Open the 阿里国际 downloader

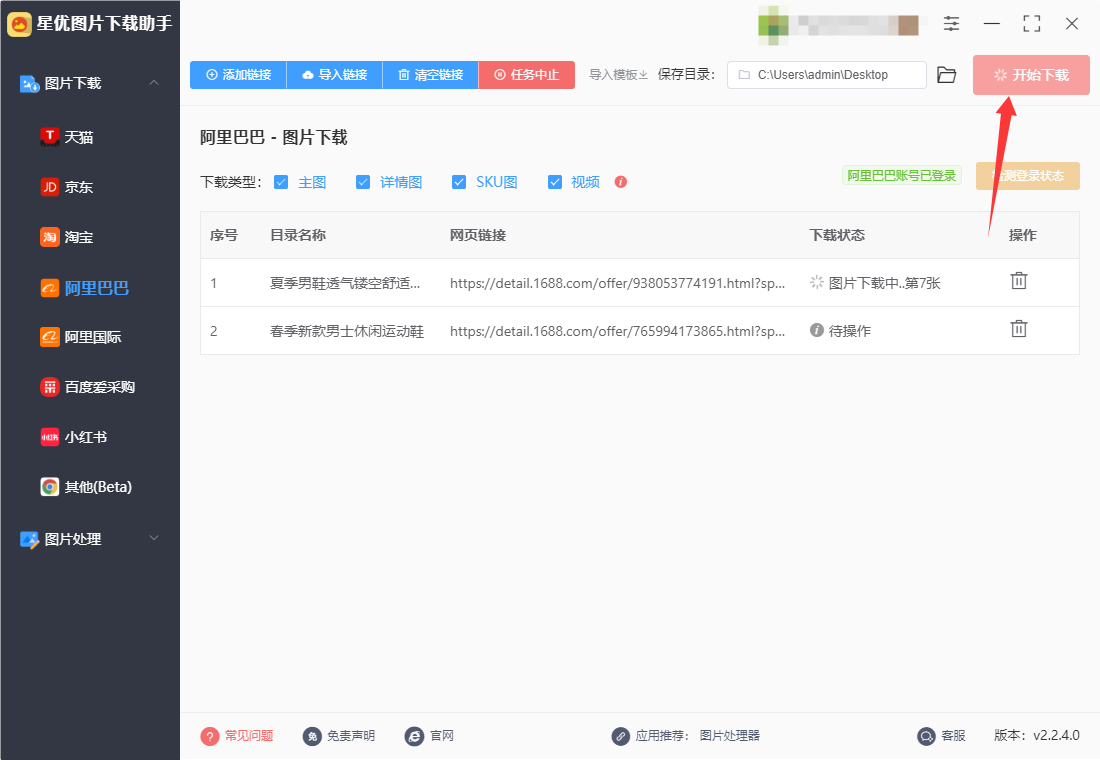80,337
